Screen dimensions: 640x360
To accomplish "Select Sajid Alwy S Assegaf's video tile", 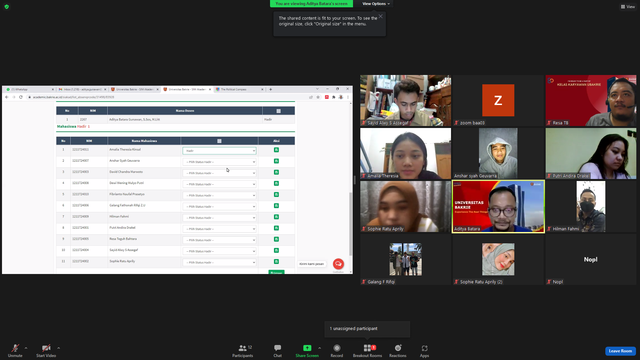I will (406, 100).
